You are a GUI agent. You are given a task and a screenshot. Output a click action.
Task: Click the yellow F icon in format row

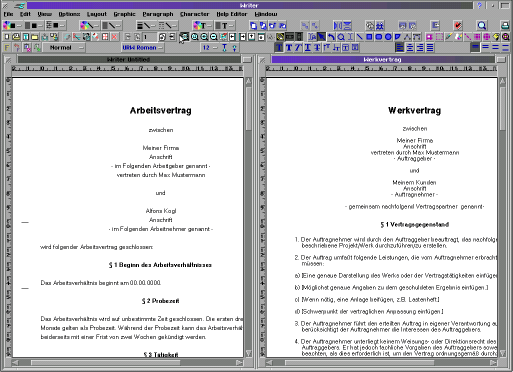pyautogui.click(x=7, y=48)
